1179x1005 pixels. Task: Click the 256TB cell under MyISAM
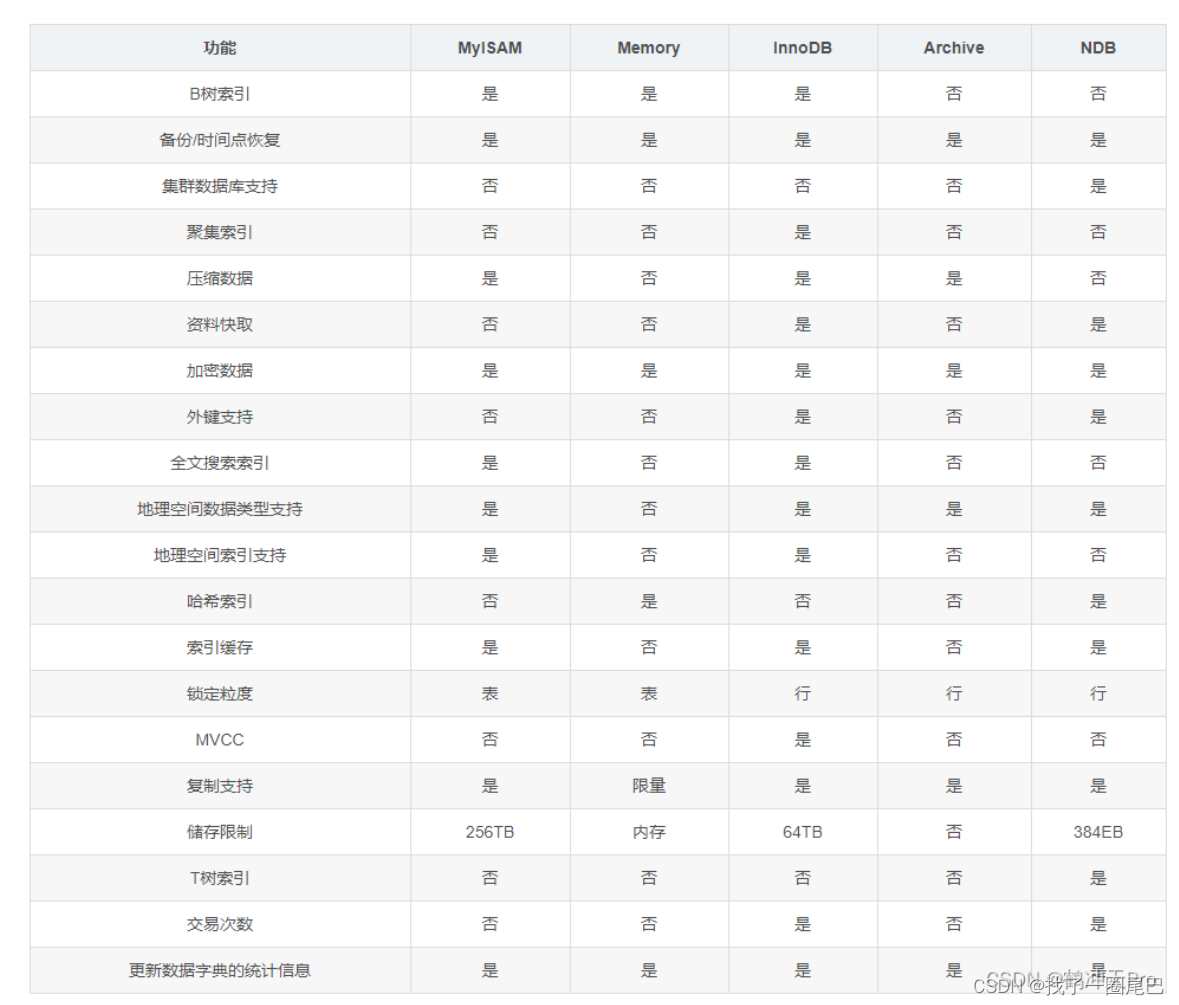click(x=489, y=832)
